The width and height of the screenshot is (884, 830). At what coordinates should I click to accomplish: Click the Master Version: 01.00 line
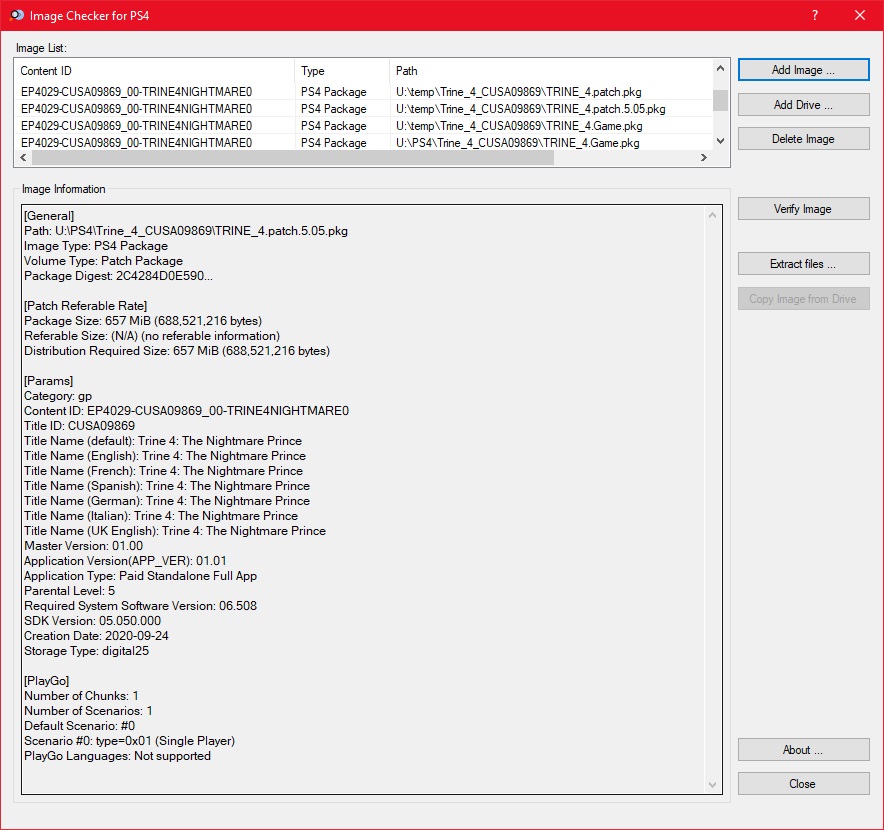83,546
